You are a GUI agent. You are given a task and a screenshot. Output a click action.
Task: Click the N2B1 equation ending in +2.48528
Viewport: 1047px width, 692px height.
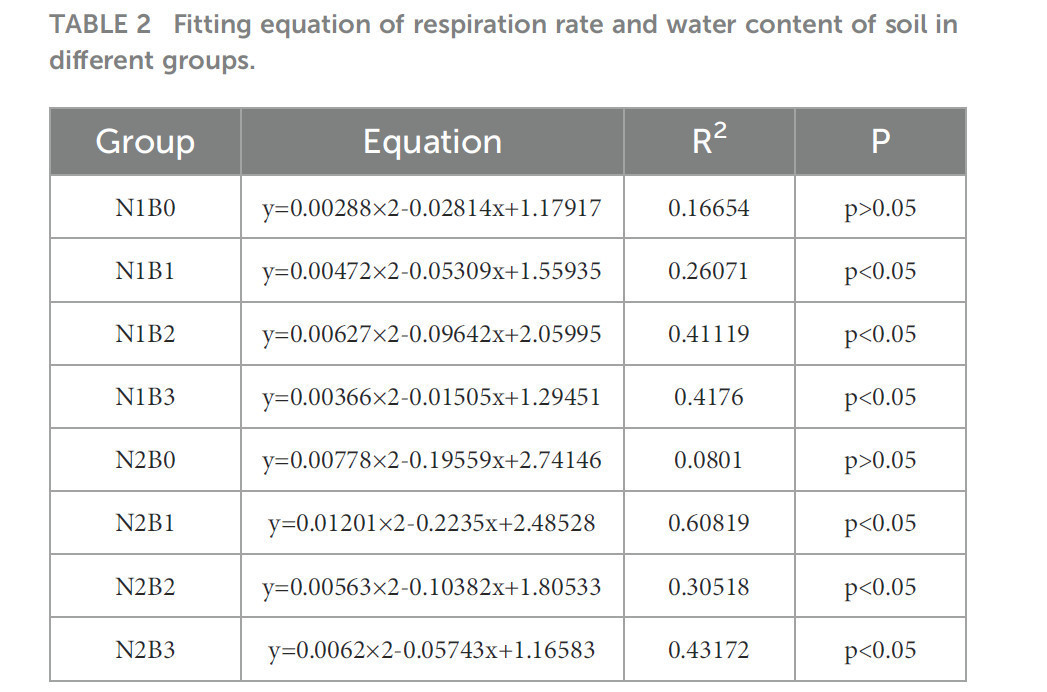432,523
